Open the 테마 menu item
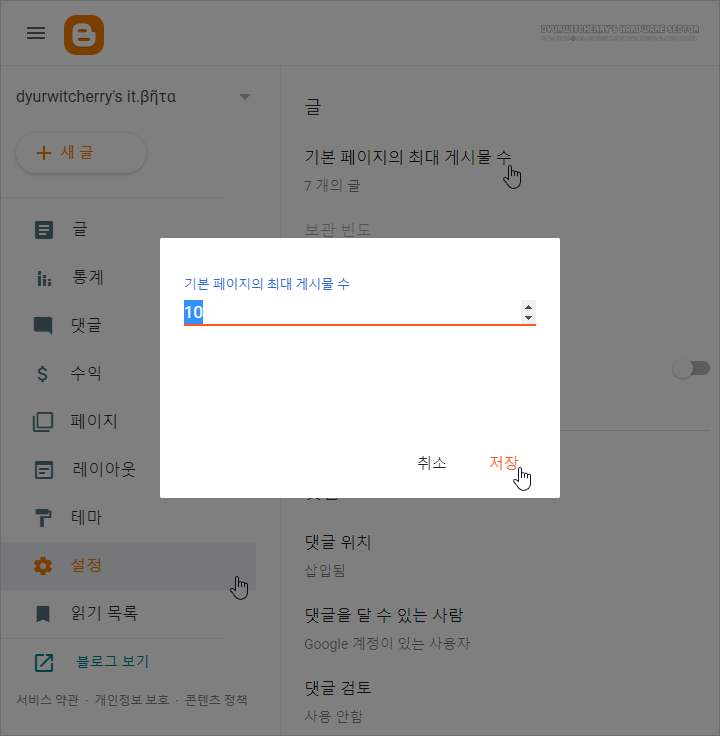 (x=86, y=517)
